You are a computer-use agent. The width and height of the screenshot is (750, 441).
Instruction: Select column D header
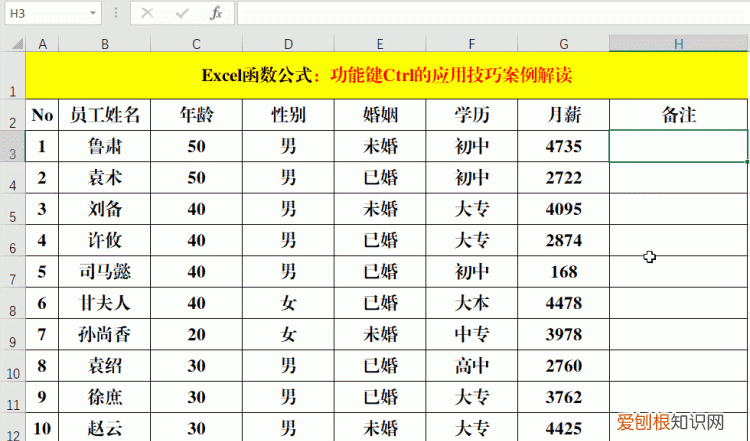(x=288, y=44)
